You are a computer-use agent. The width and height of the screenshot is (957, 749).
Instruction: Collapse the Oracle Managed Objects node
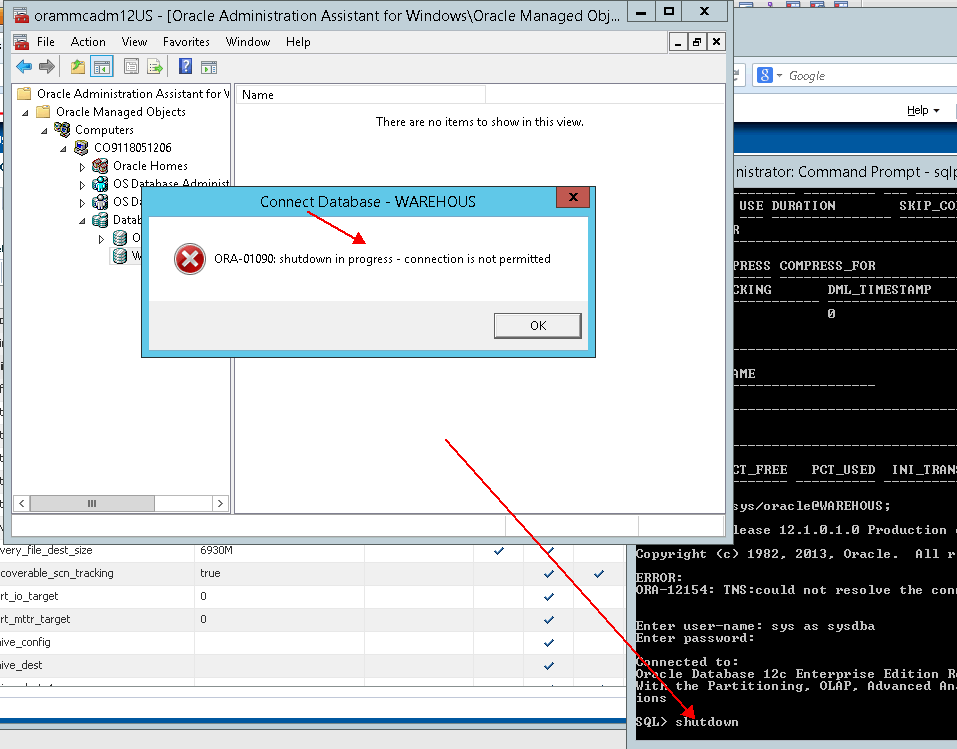pos(26,112)
